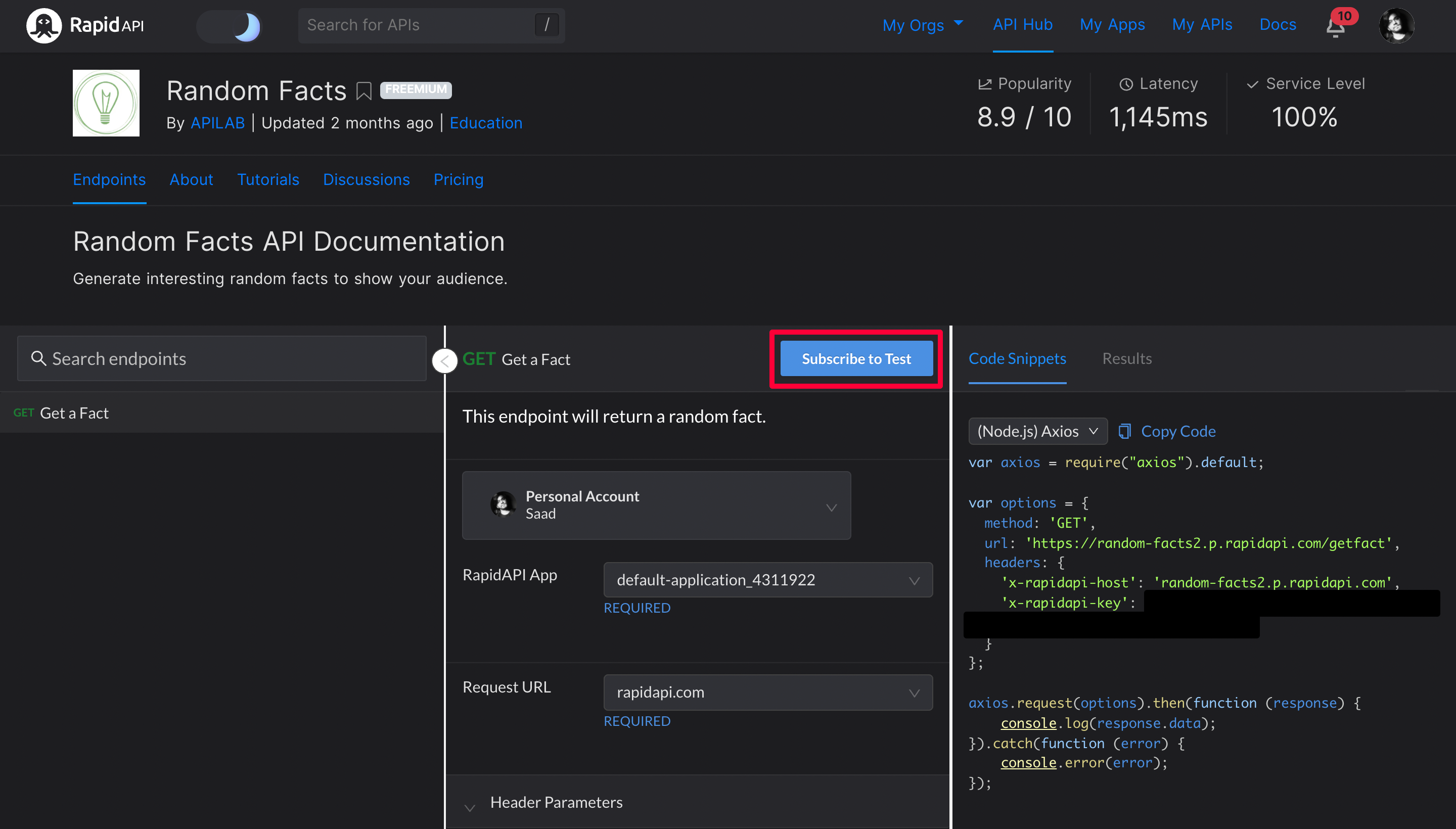The height and width of the screenshot is (829, 1456).
Task: Bookmark the Random Facts API
Action: (364, 91)
